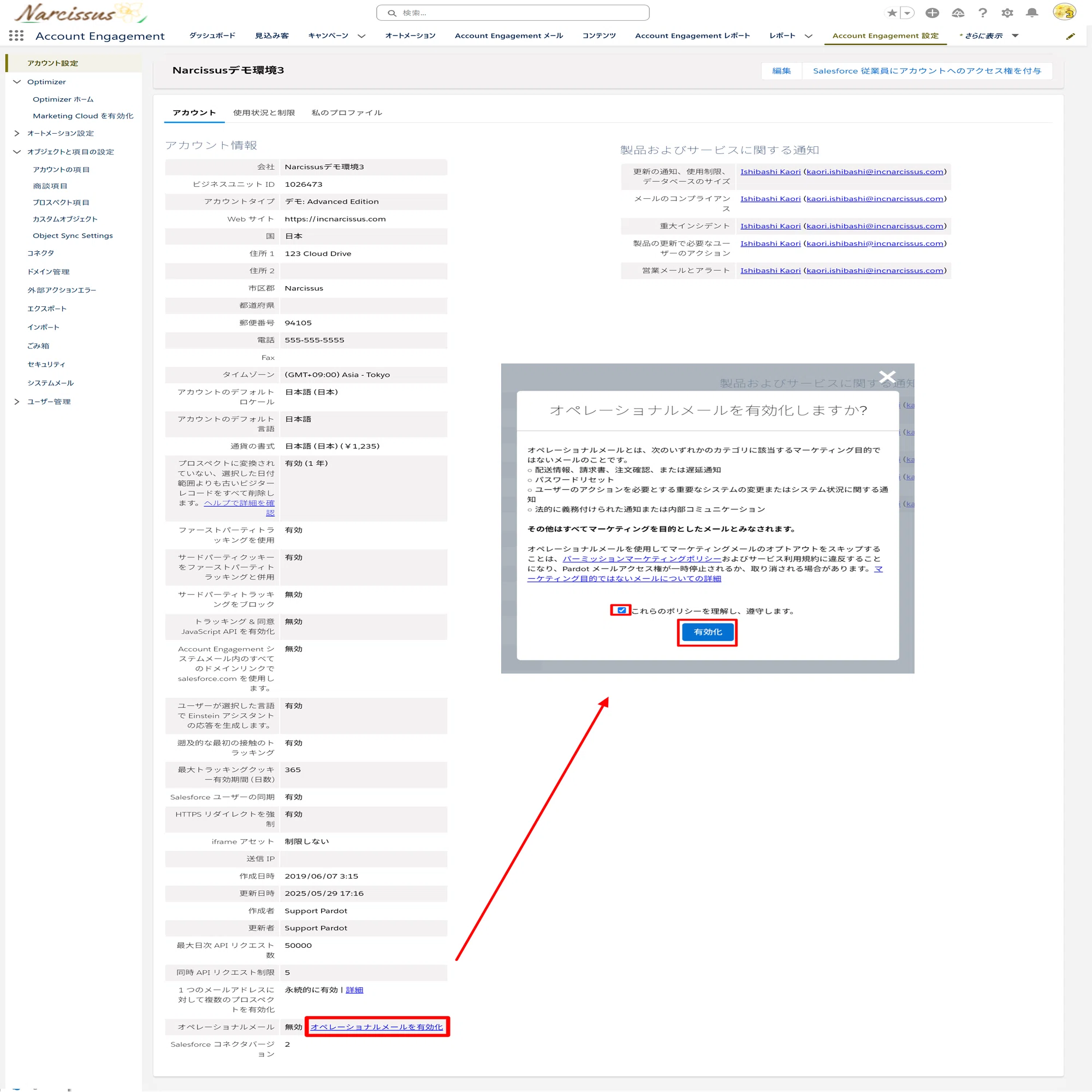Open the notifications bell icon
The image size is (1092, 1092).
click(x=1032, y=13)
